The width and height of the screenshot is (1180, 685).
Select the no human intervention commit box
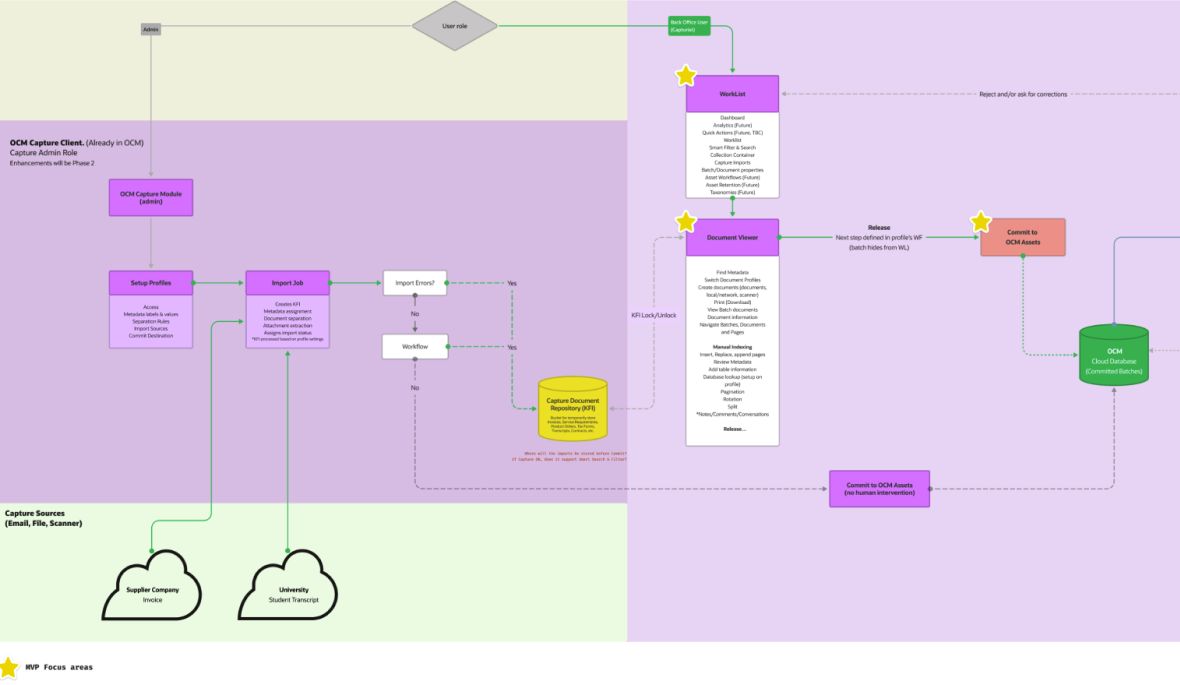click(879, 489)
